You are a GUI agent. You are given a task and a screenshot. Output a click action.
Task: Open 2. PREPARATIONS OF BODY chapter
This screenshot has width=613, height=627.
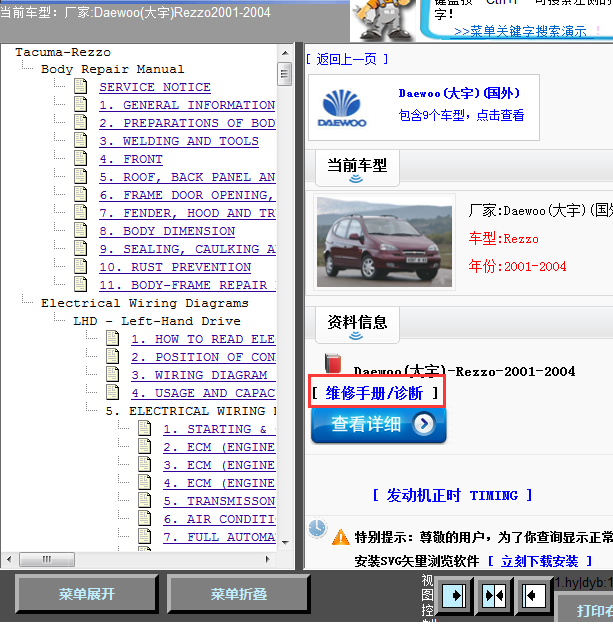point(187,123)
